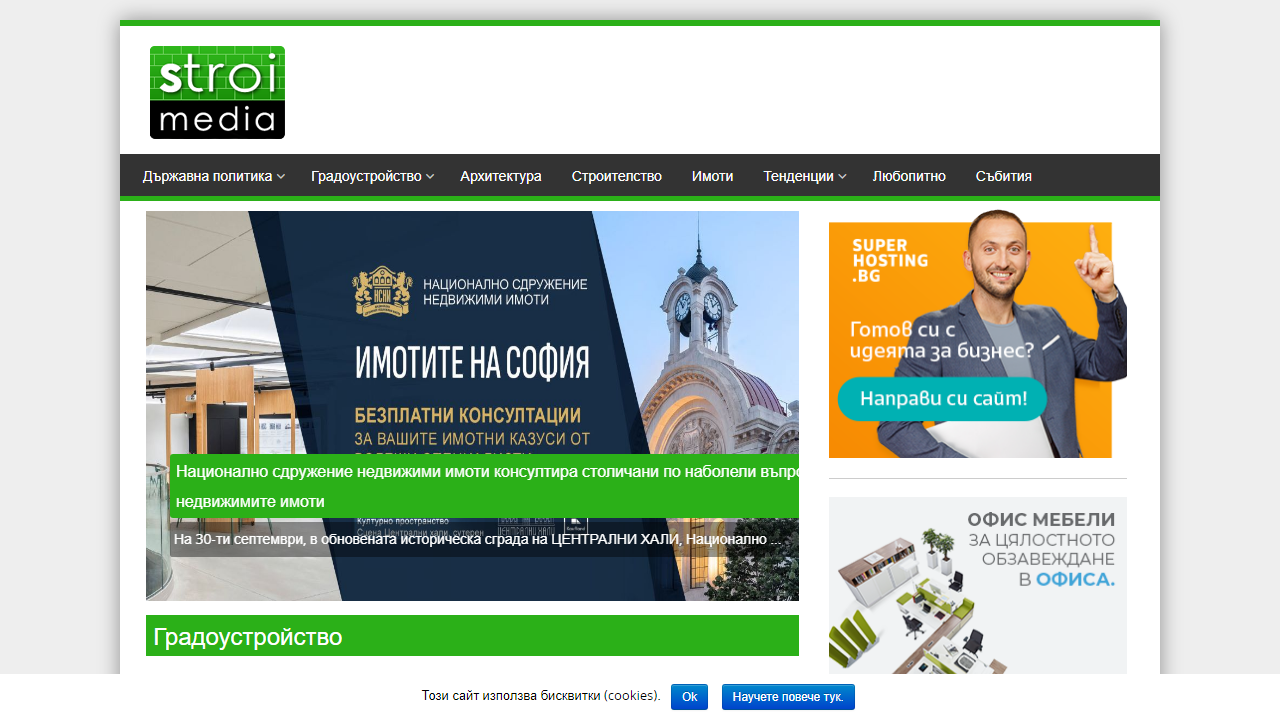
Task: Open the Имоти menu item
Action: pyautogui.click(x=712, y=175)
